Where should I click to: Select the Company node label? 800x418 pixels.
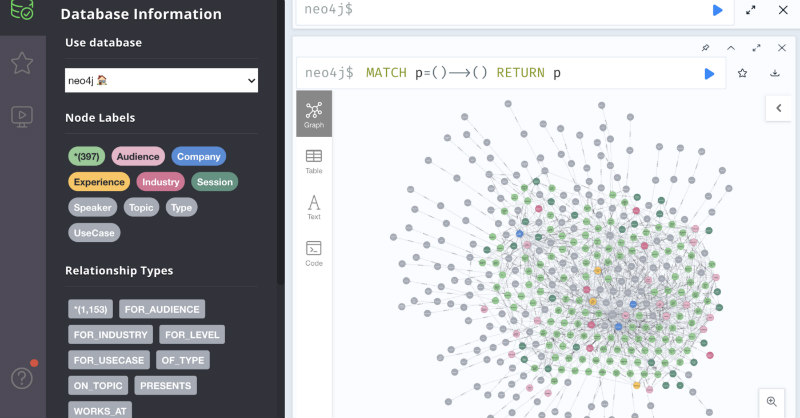[x=198, y=156]
